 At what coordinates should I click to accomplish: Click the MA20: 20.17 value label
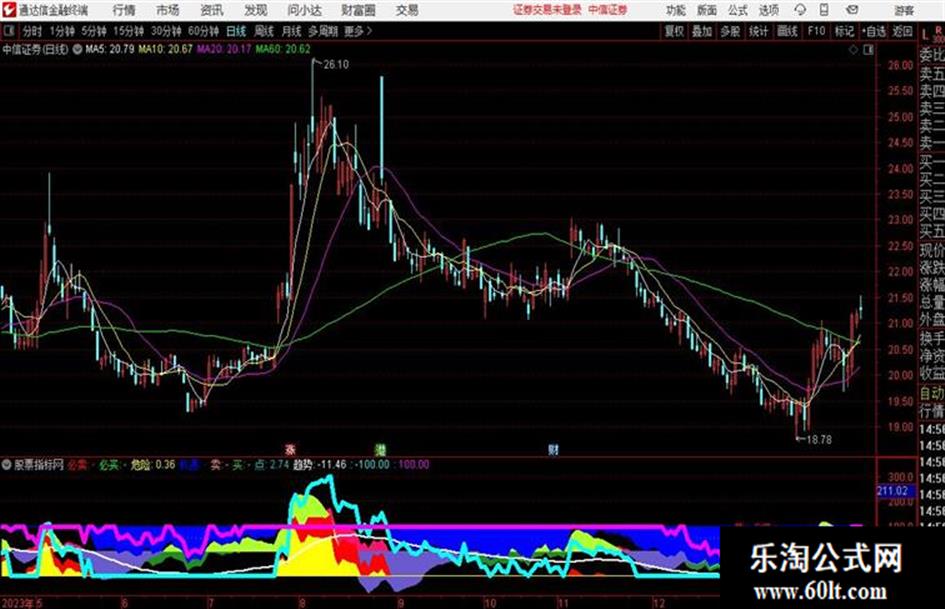pyautogui.click(x=224, y=49)
